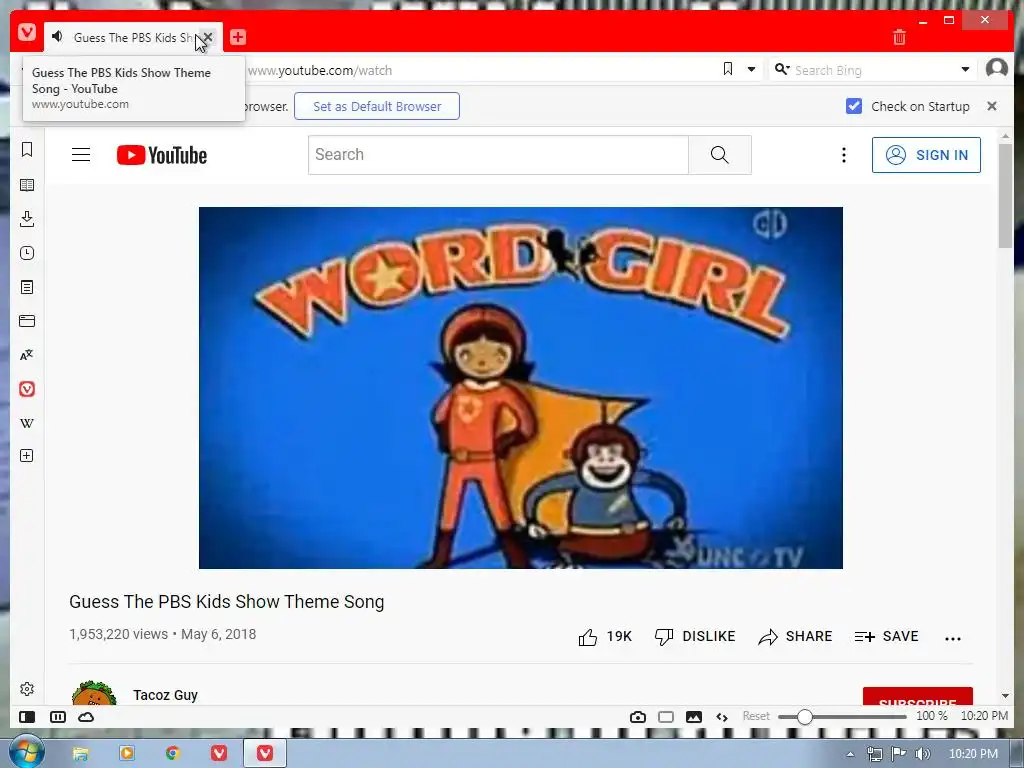
Task: Show hidden system tray icons
Action: (x=850, y=754)
